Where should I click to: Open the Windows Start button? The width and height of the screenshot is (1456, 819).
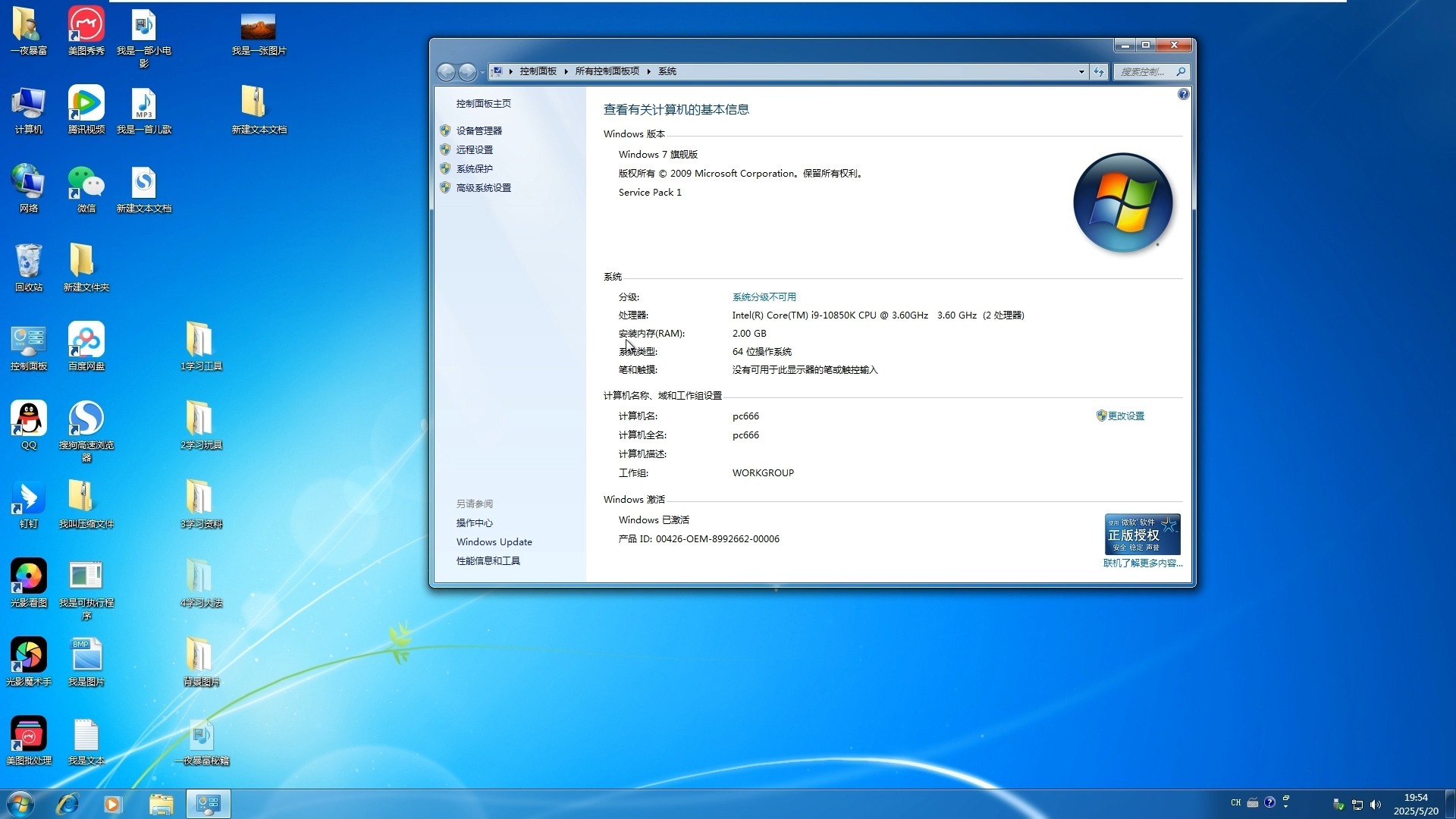click(20, 804)
